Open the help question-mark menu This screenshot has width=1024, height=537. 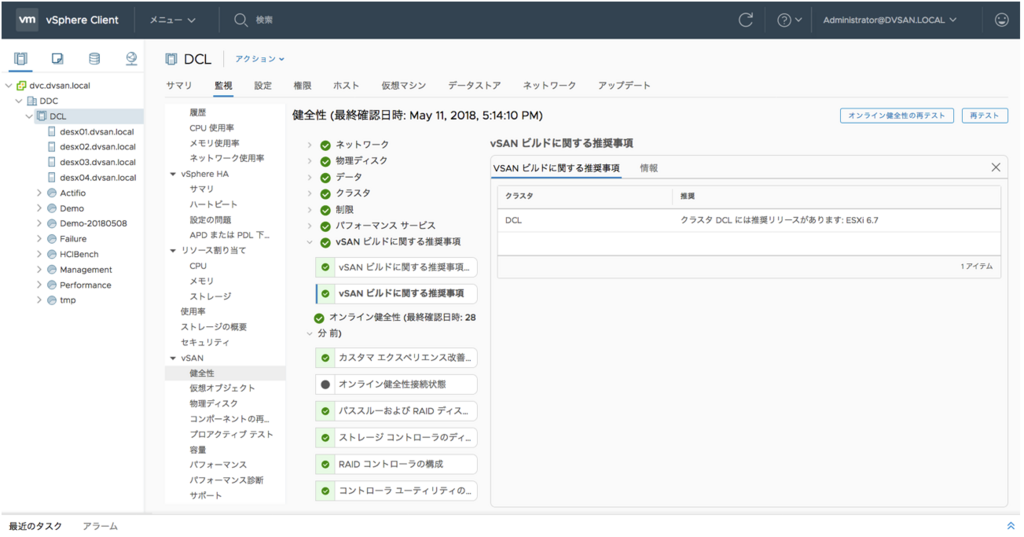[x=789, y=20]
